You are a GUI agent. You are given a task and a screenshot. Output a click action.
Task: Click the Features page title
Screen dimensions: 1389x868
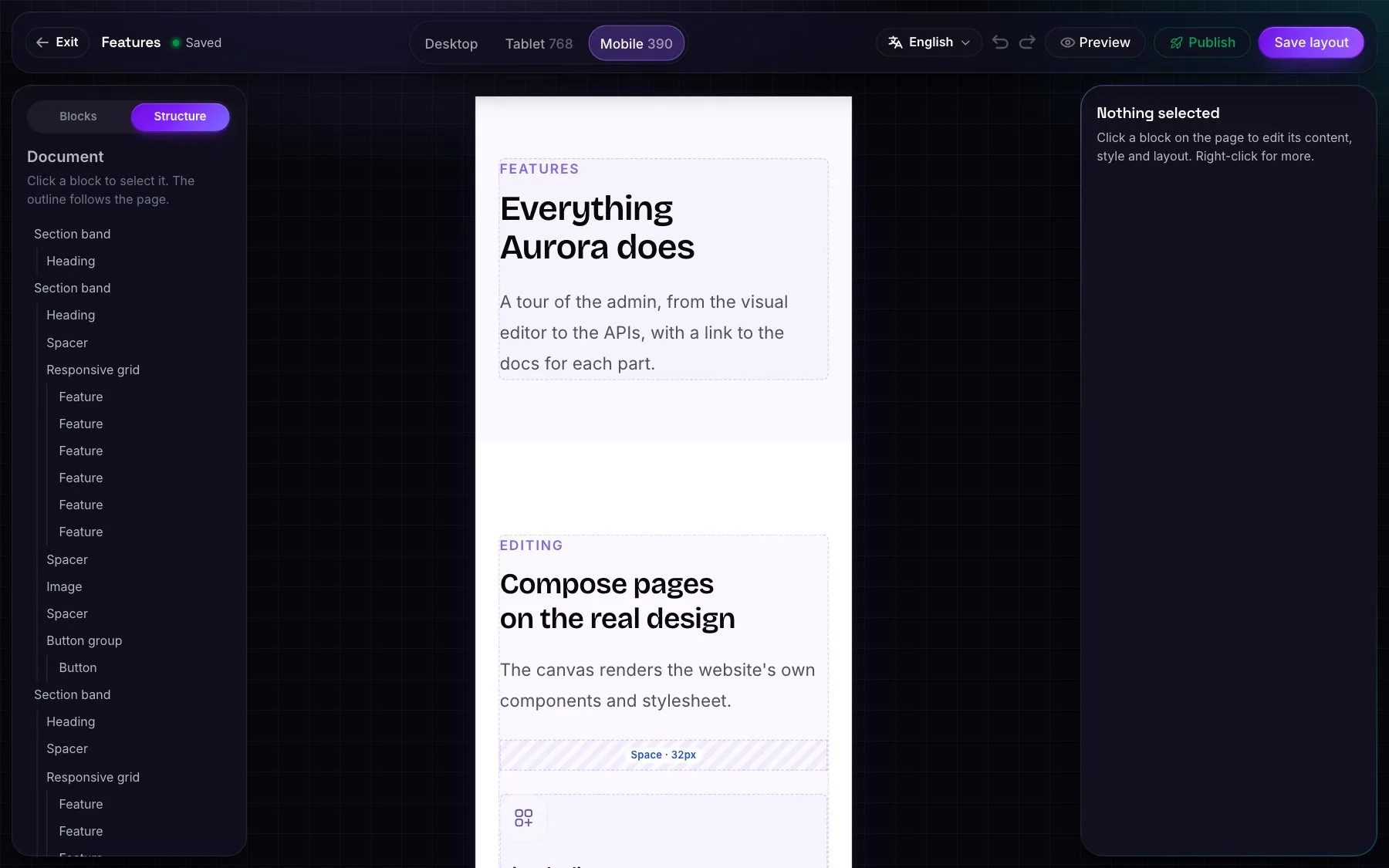pos(131,42)
